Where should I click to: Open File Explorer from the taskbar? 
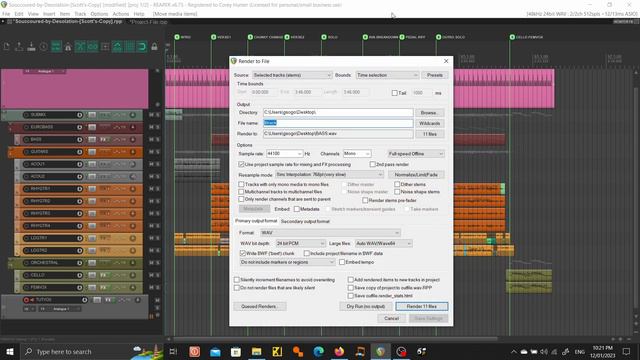[x=256, y=351]
